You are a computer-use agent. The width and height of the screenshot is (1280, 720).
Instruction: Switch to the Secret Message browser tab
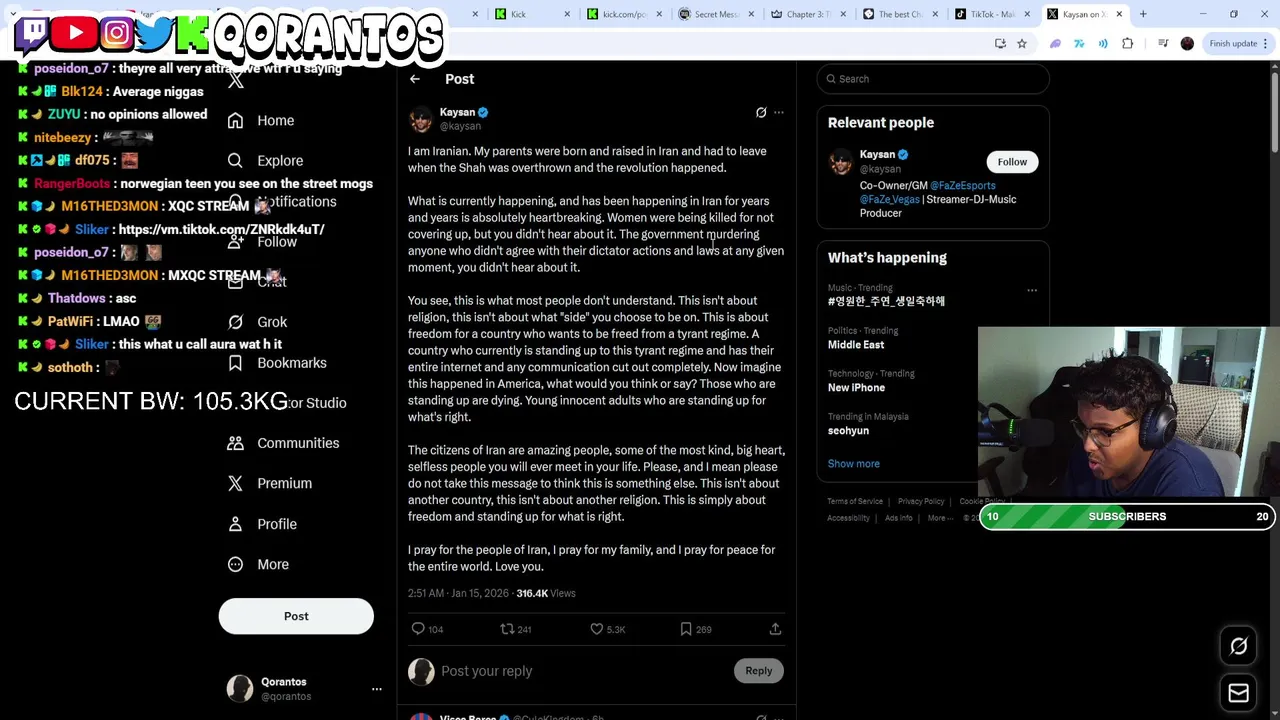pyautogui.click(x=715, y=14)
